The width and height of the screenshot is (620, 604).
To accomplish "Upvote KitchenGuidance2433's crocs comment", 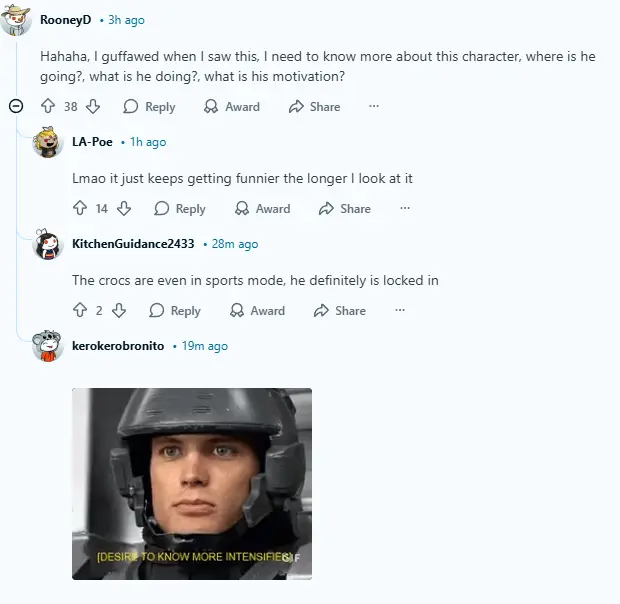I will (80, 310).
